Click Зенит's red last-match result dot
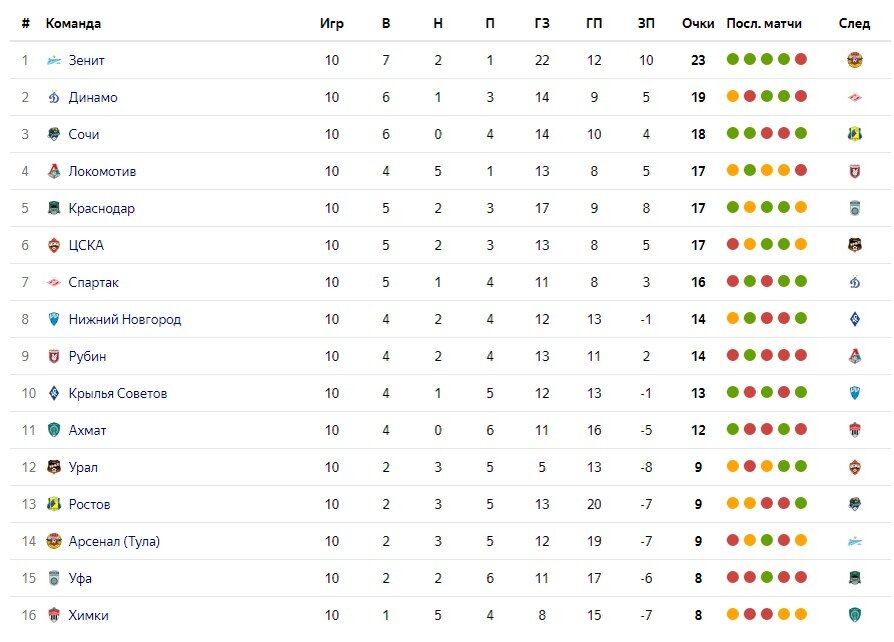894x642 pixels. coord(801,59)
